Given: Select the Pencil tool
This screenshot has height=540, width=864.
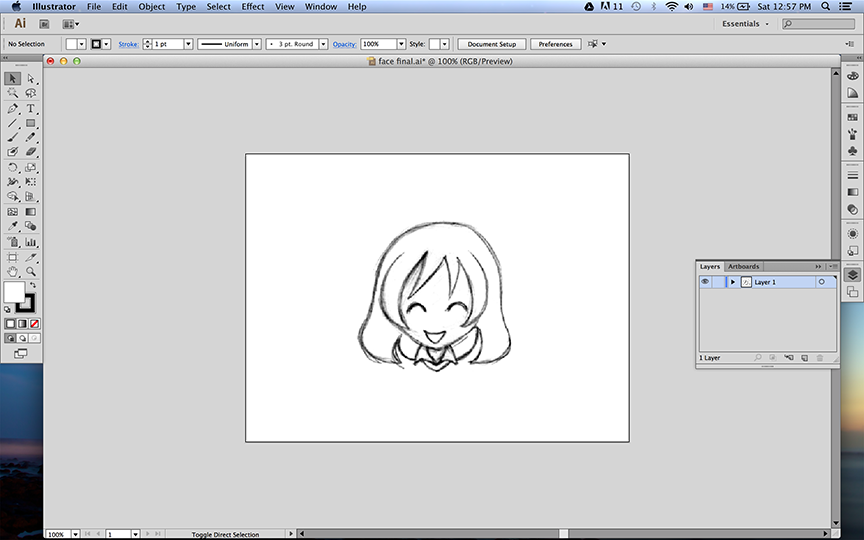Looking at the screenshot, I should [x=31, y=137].
